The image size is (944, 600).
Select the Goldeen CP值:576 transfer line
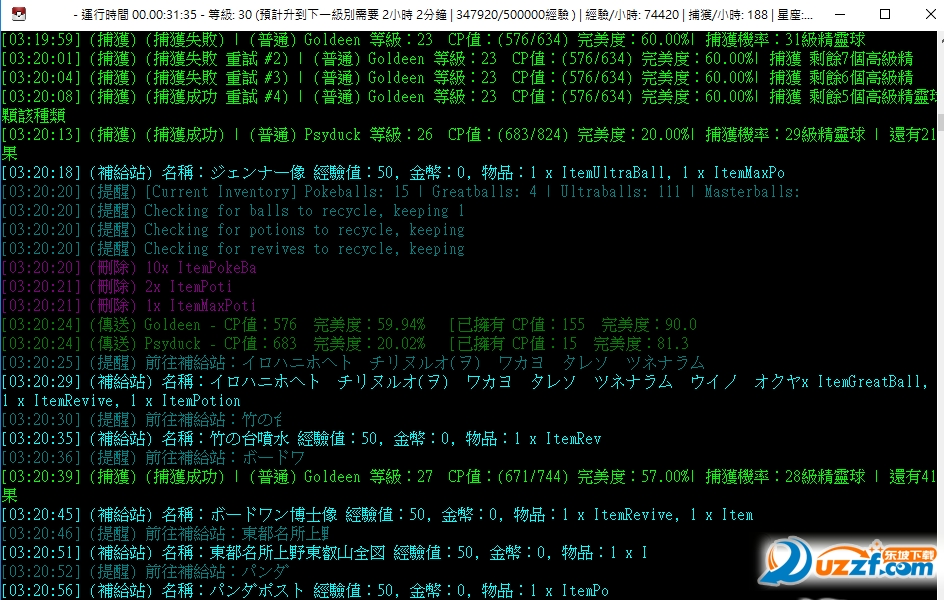[x=349, y=325]
